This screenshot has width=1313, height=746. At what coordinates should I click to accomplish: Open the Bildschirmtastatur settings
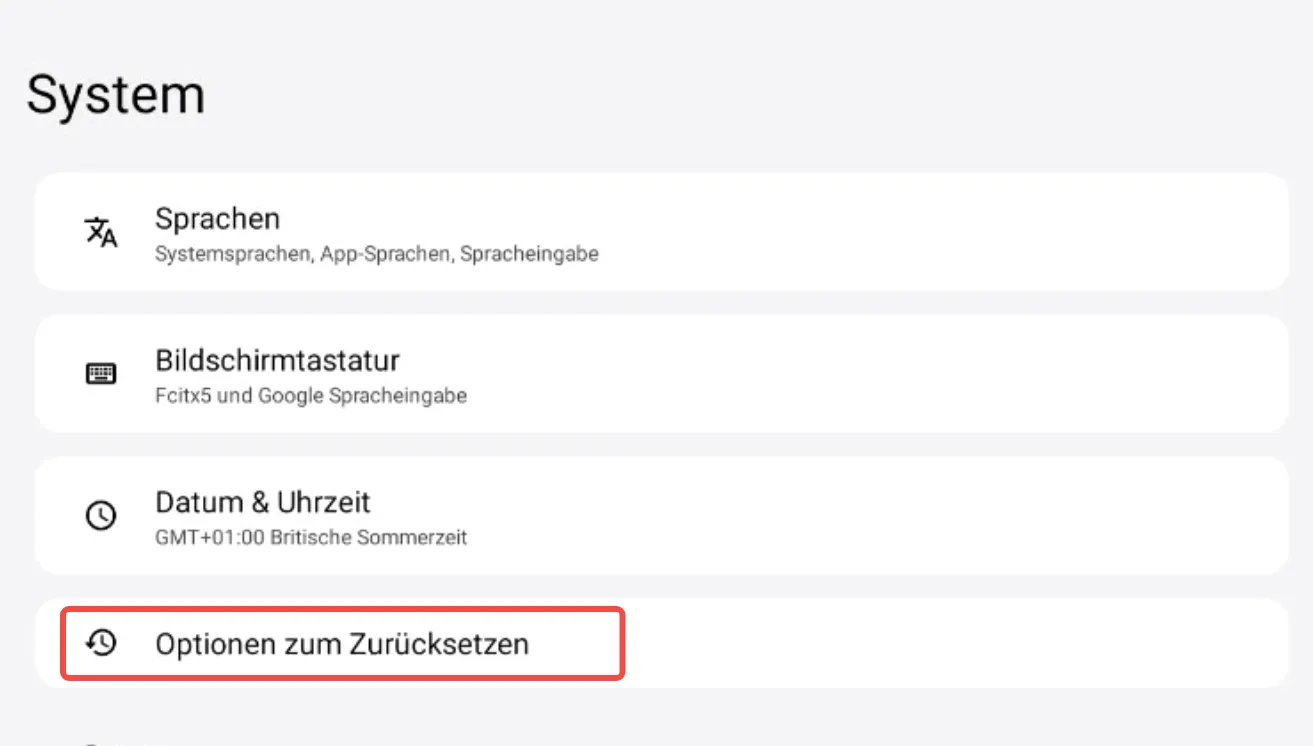pos(277,360)
